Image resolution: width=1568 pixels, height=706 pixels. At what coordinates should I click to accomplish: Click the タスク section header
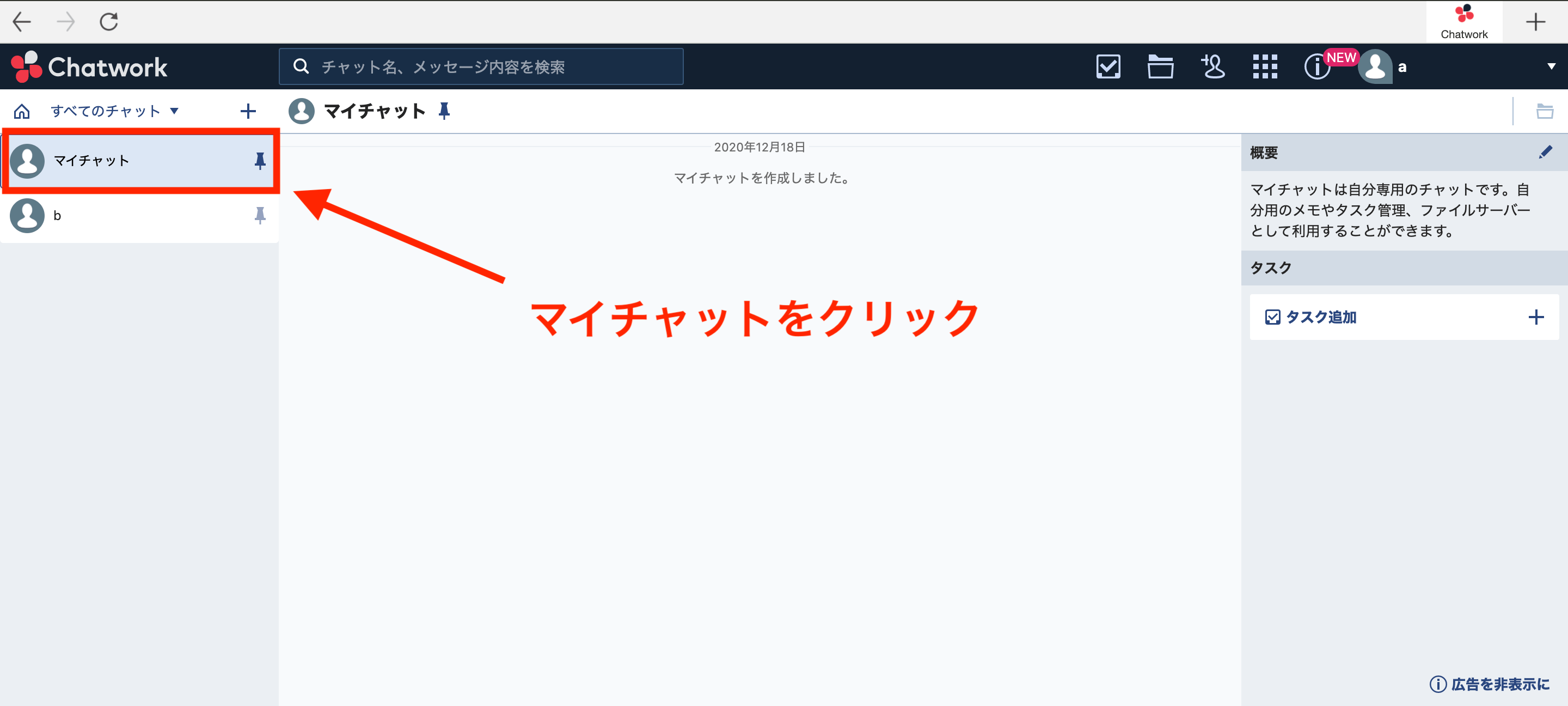click(1404, 267)
